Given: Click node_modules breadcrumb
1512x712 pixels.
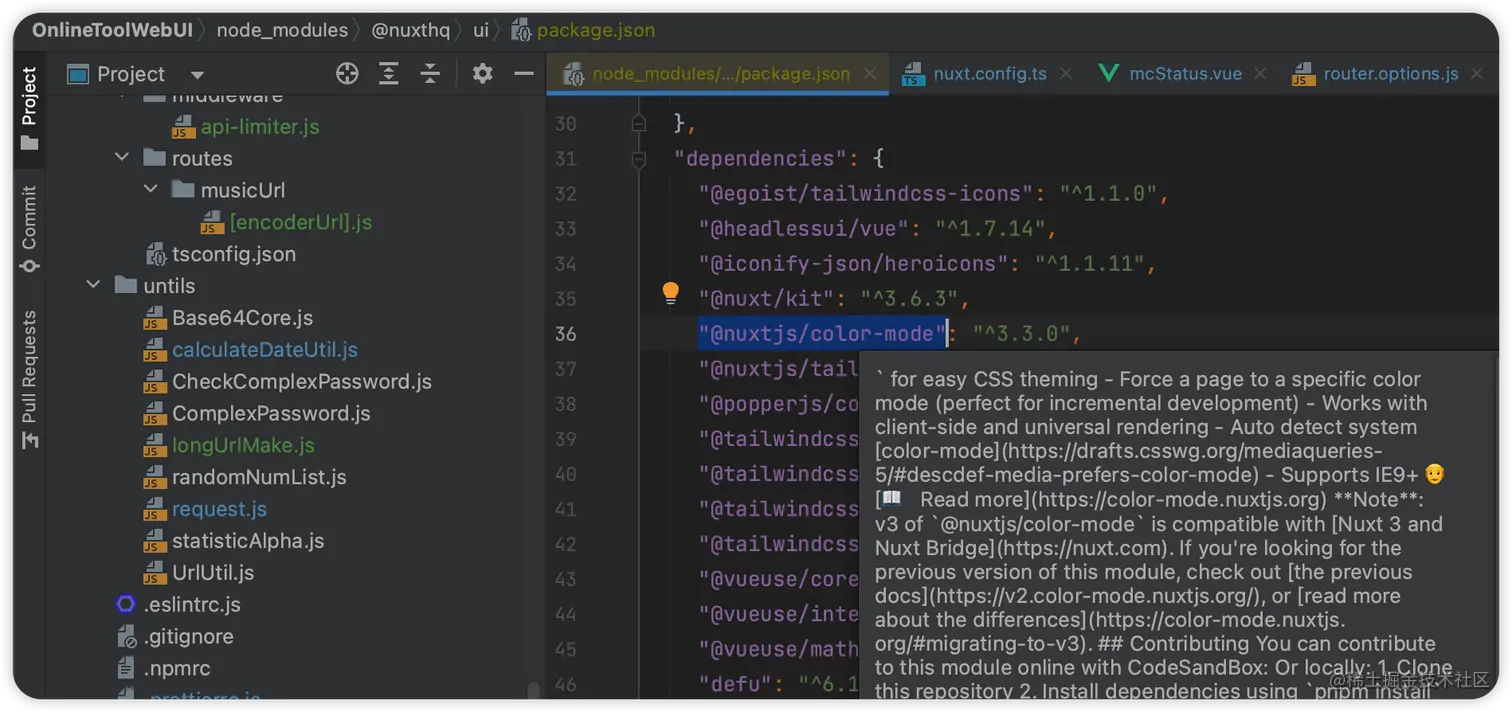Looking at the screenshot, I should 282,30.
